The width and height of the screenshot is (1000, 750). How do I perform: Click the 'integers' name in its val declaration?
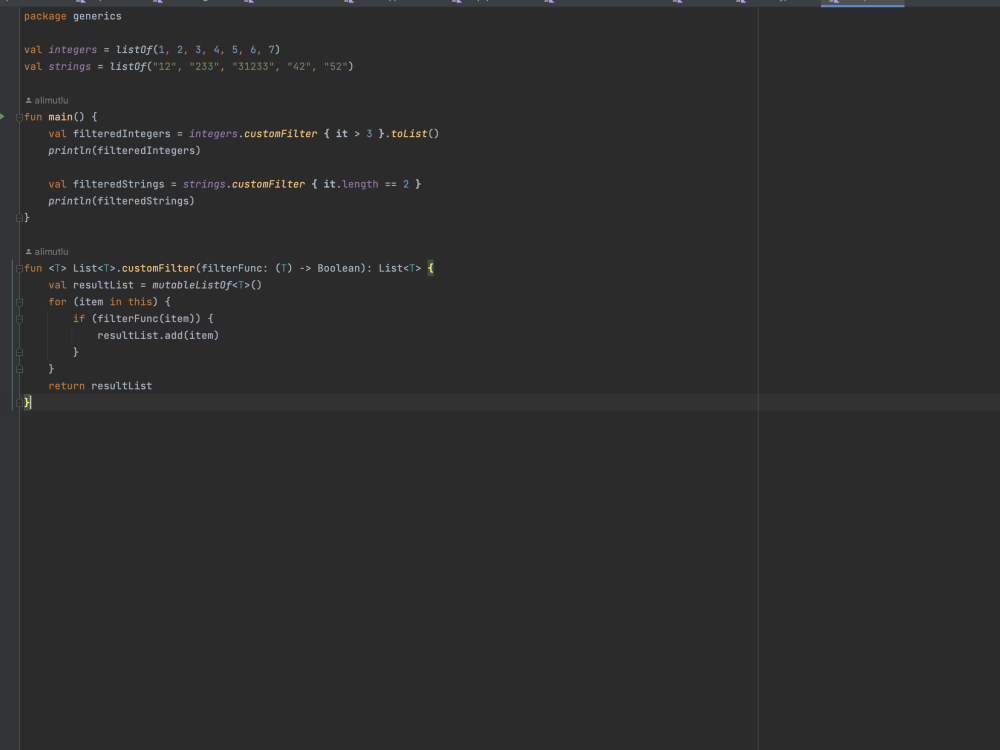[x=73, y=50]
